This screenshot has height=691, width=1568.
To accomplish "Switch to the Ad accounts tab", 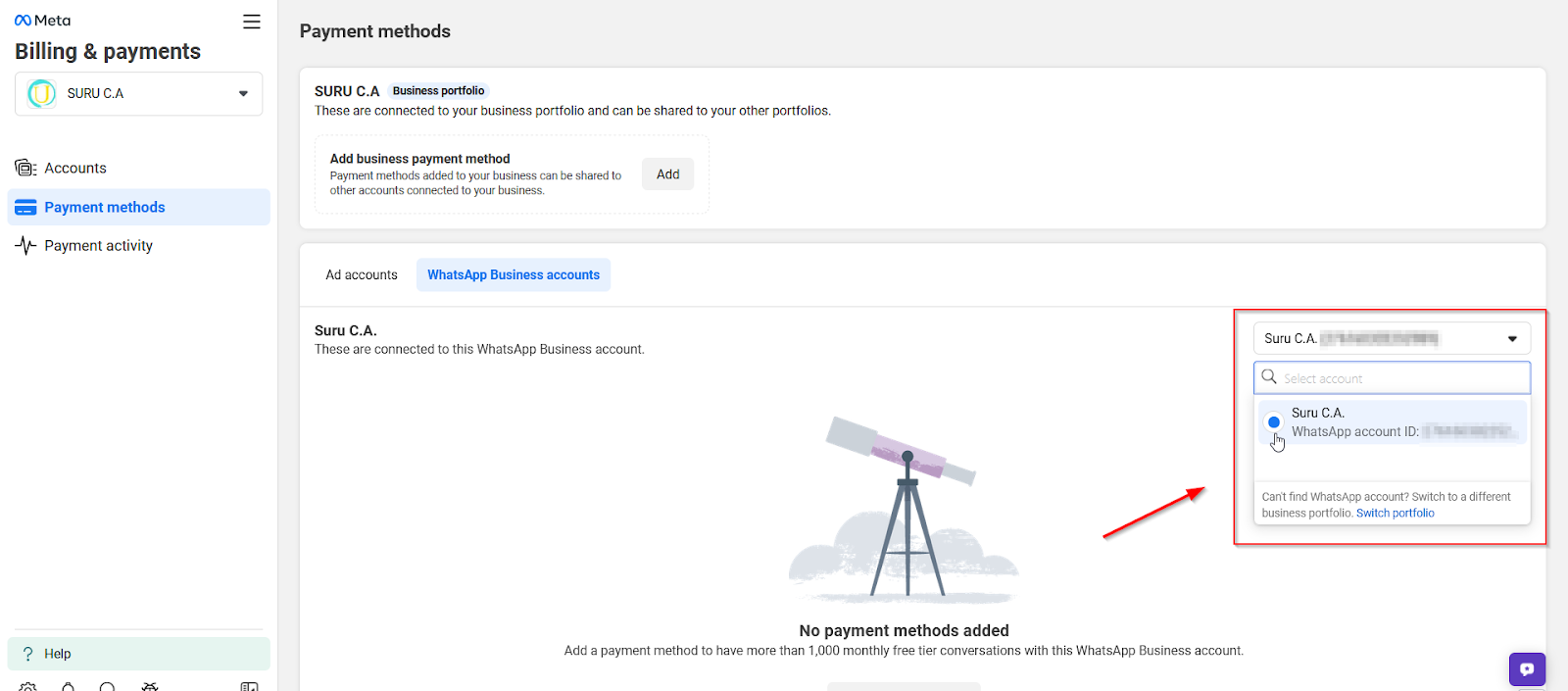I will click(x=362, y=275).
